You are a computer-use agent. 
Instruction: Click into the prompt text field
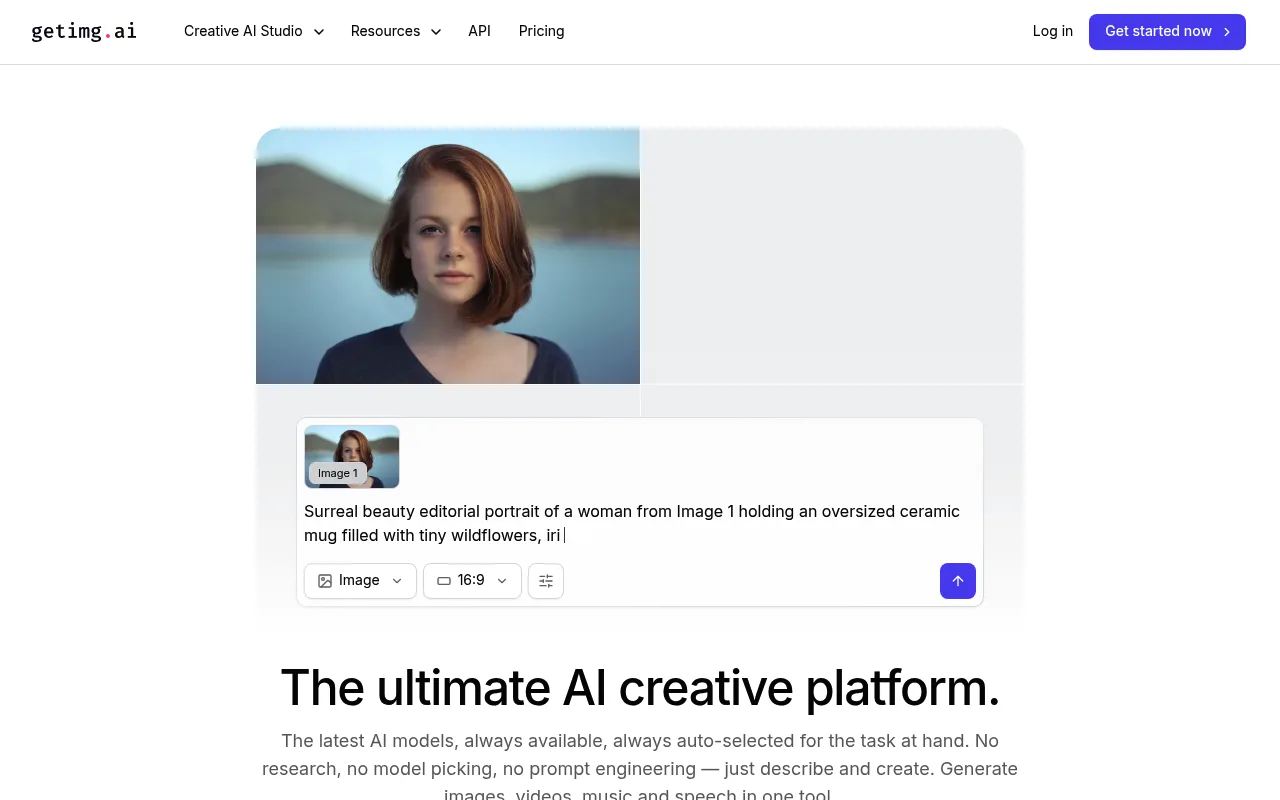[x=640, y=523]
